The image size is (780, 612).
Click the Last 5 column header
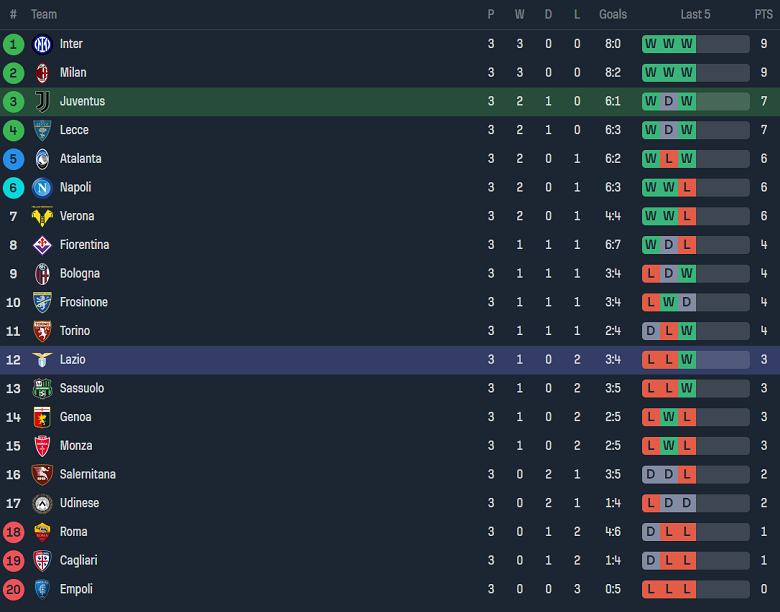click(695, 14)
